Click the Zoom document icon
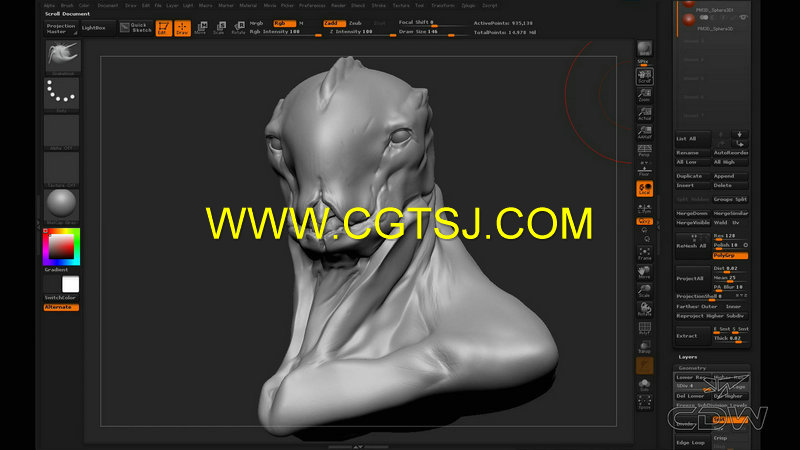The width and height of the screenshot is (800, 450). pyautogui.click(x=644, y=95)
